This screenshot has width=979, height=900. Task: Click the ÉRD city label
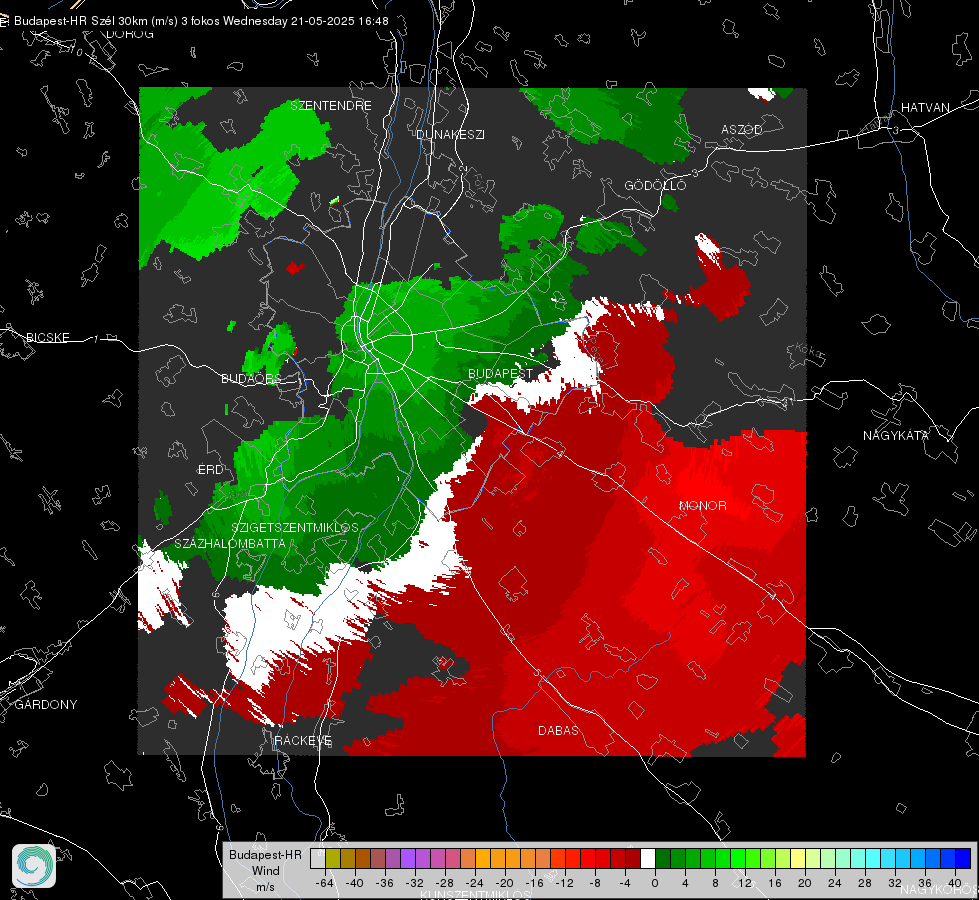(210, 469)
